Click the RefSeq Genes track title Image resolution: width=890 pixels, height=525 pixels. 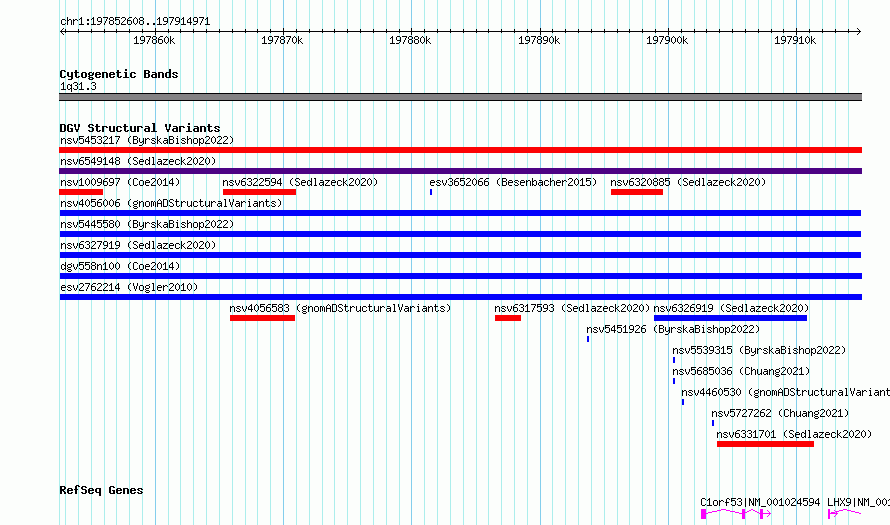pyautogui.click(x=101, y=490)
